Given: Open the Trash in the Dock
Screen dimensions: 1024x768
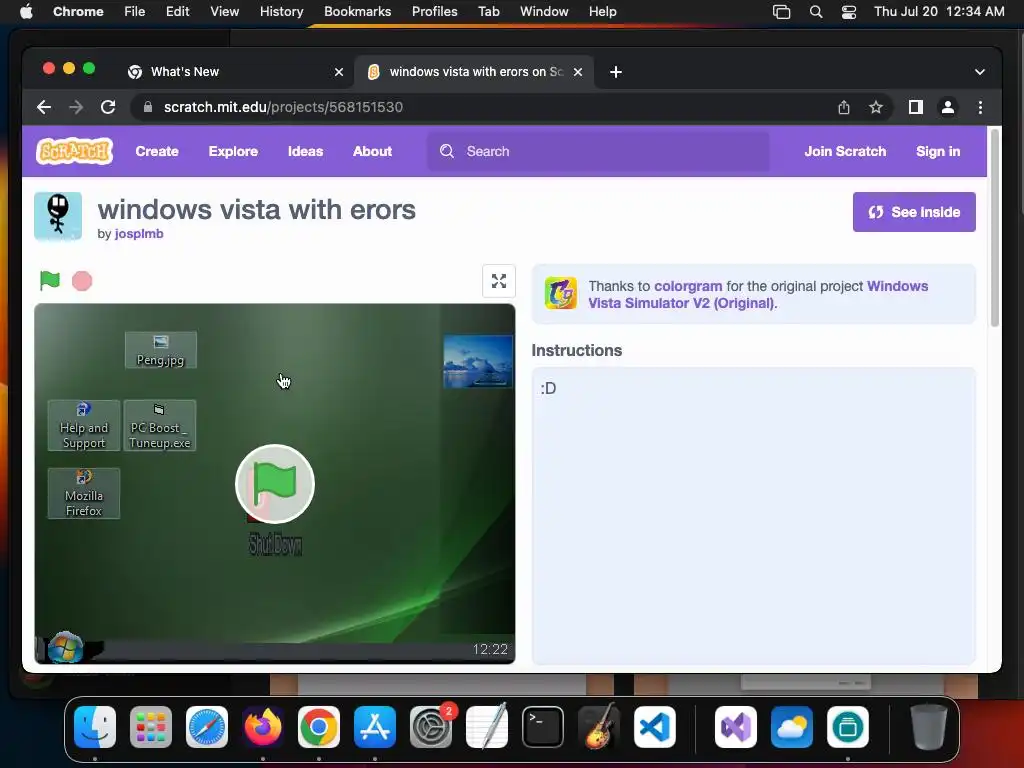Looking at the screenshot, I should pos(929,727).
